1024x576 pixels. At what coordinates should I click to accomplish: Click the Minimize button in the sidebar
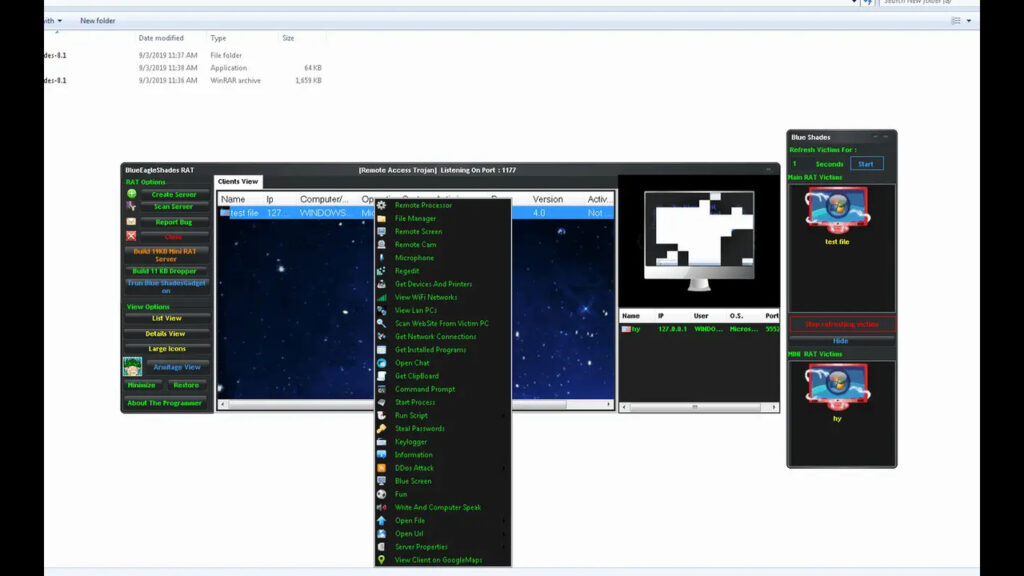(x=142, y=385)
